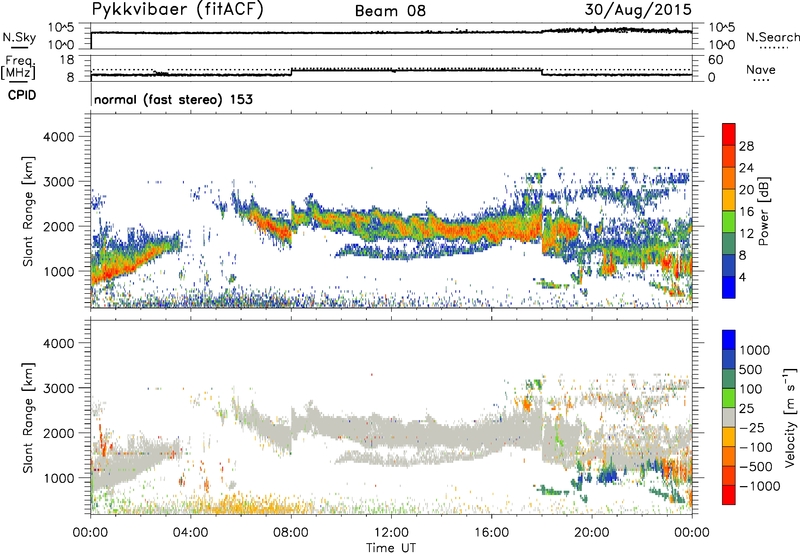Image resolution: width=800 pixels, height=554 pixels.
Task: Click 'Slant Range [km]' label of power panel
Action: tap(28, 211)
